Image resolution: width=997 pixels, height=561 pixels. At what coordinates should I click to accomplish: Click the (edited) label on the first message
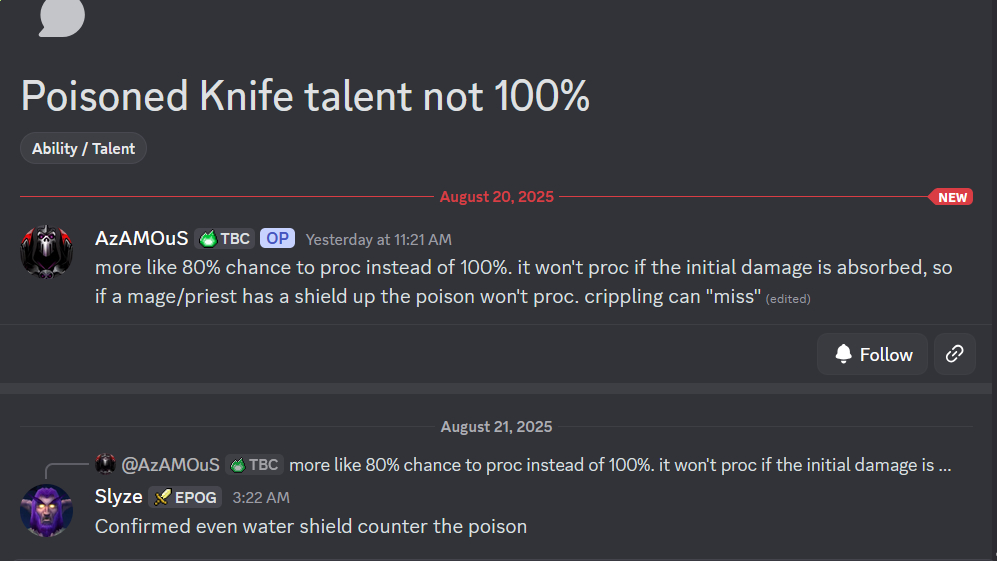(788, 298)
